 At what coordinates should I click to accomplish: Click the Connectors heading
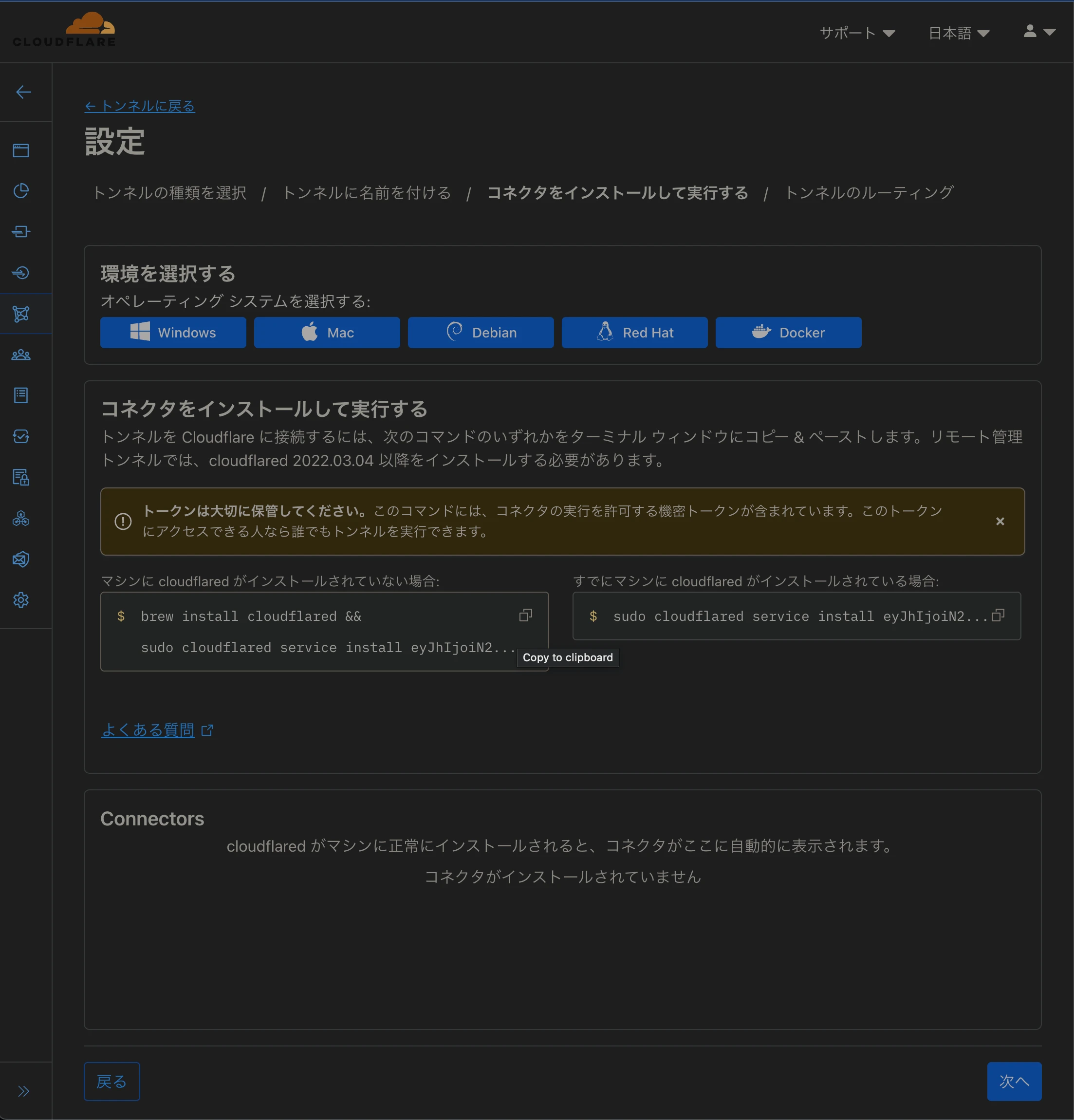click(152, 819)
